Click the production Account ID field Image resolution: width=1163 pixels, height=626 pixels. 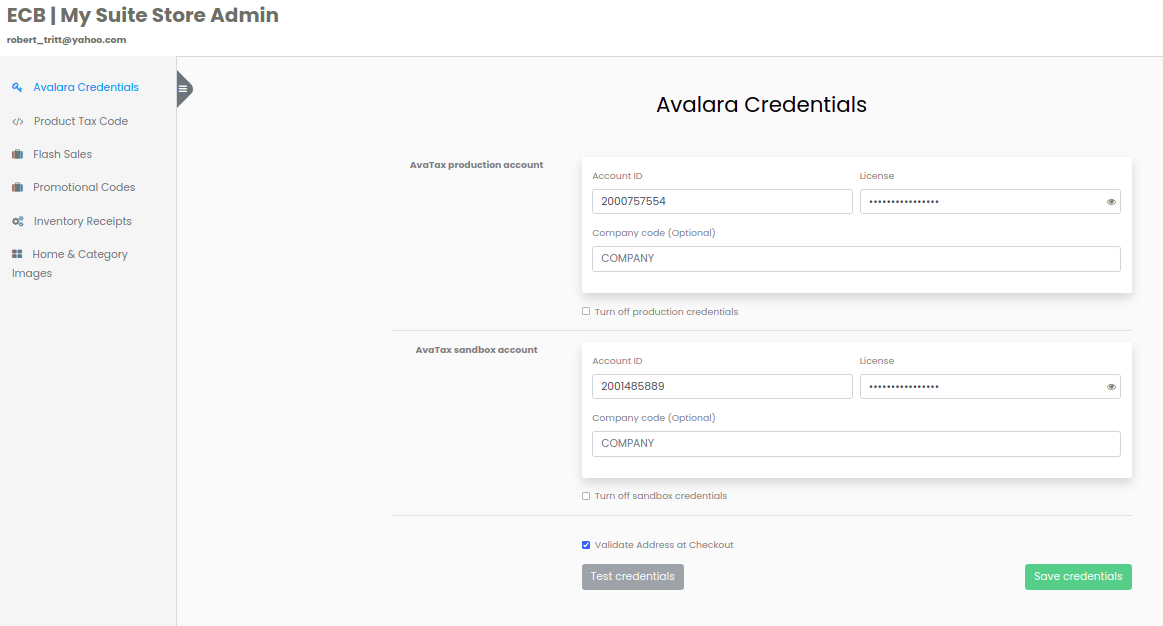[722, 201]
